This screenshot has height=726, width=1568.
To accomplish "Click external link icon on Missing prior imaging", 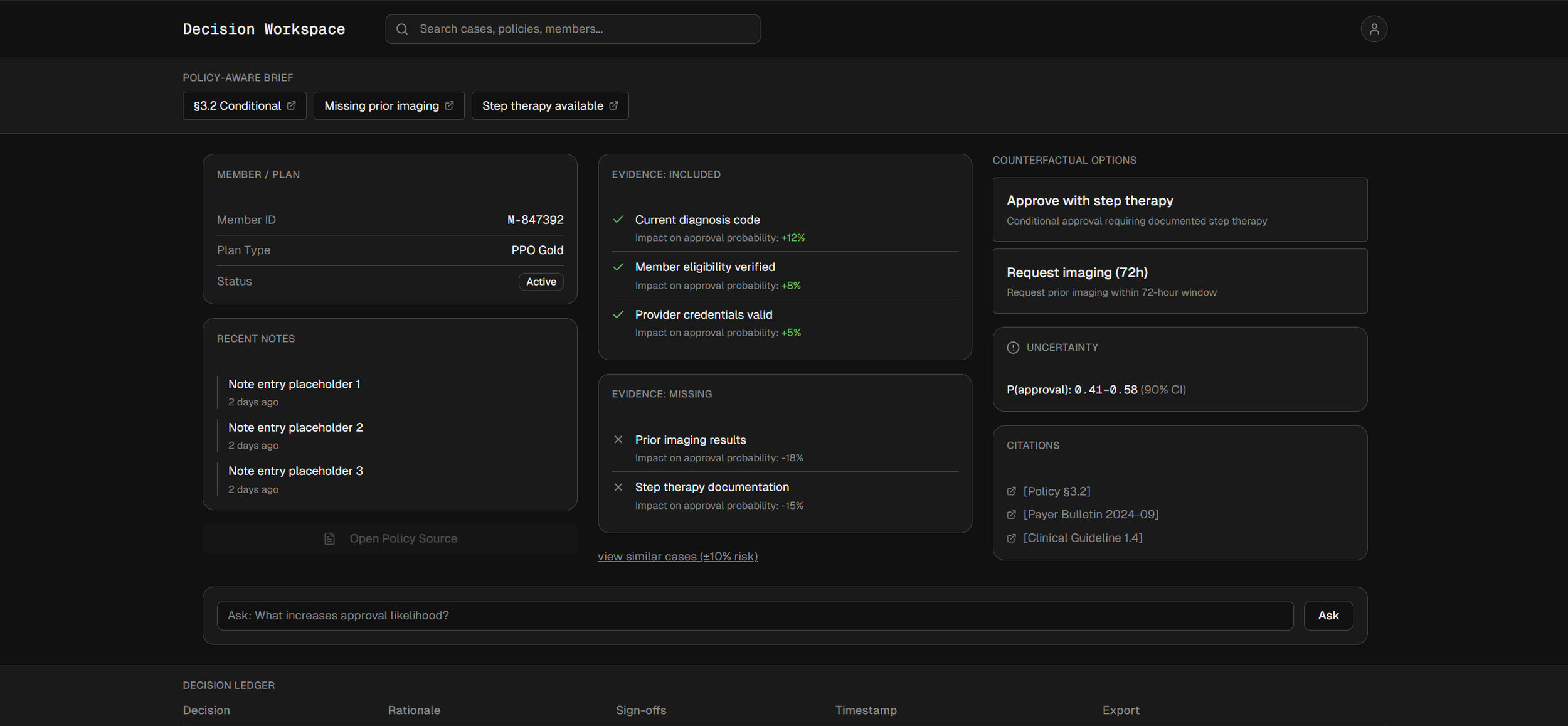I will tap(449, 105).
